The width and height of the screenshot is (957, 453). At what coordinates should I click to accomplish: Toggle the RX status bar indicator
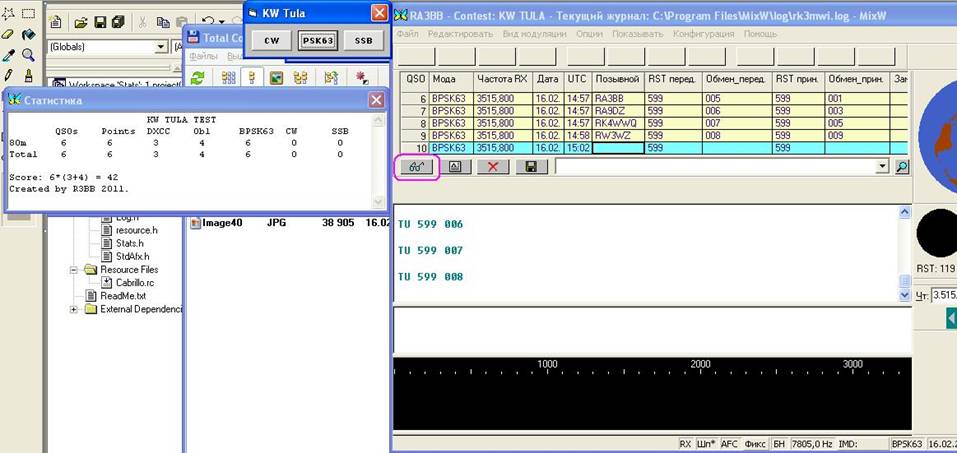685,444
